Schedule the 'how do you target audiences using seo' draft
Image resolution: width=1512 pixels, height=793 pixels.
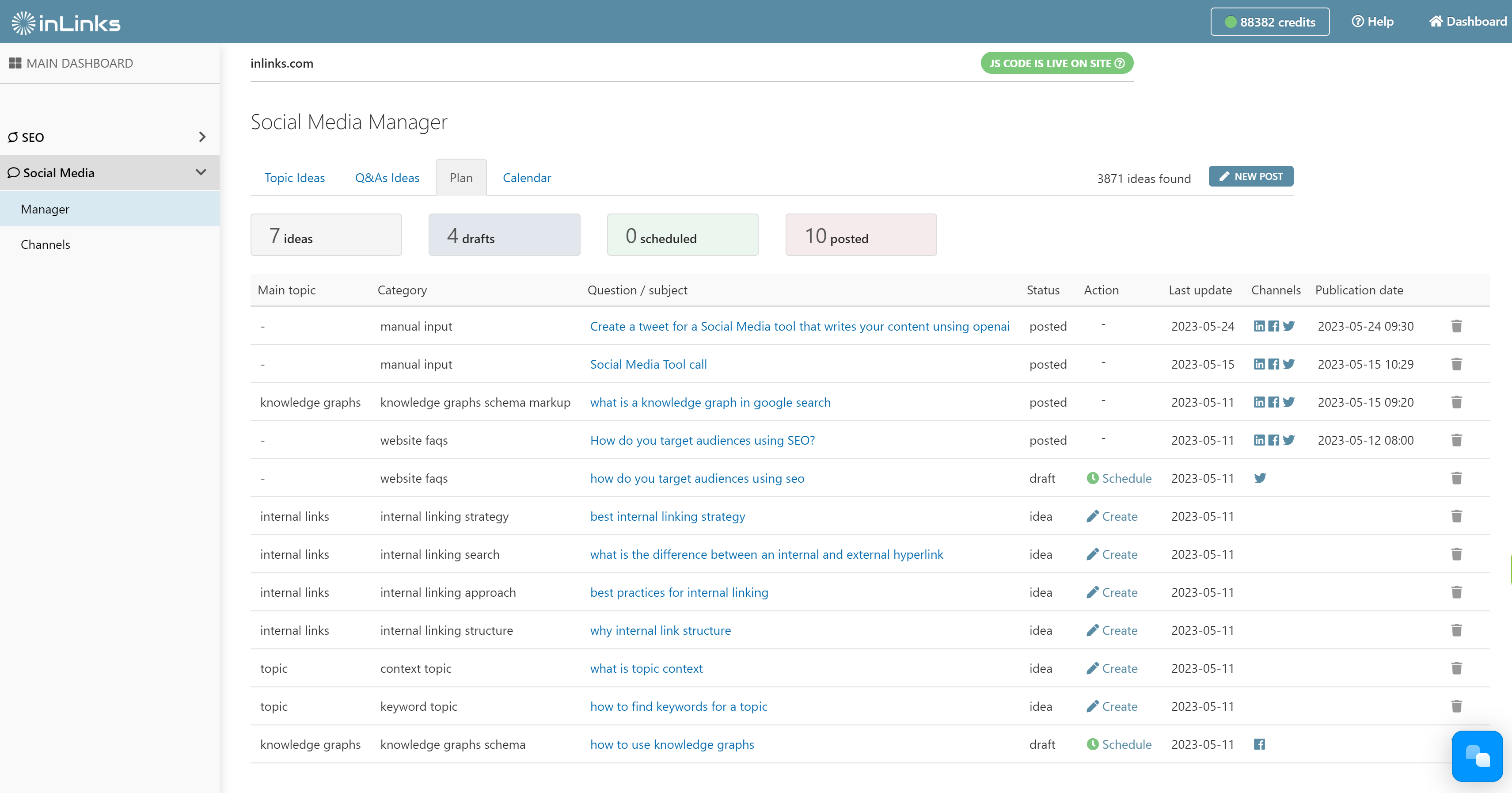tap(1119, 478)
